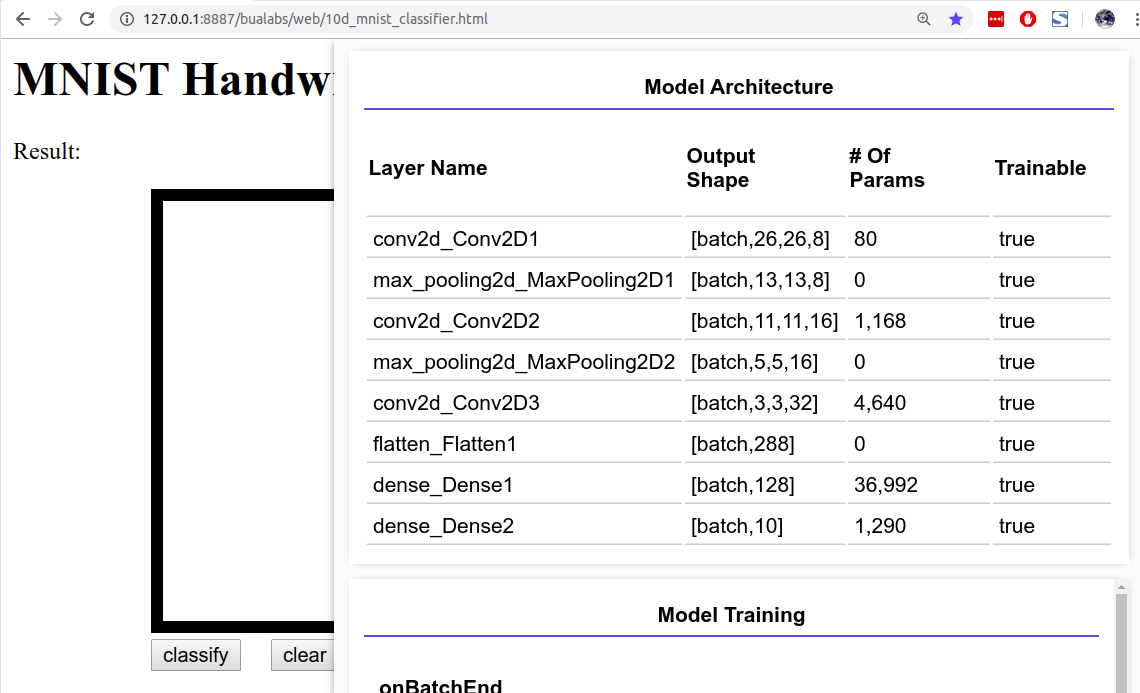Viewport: 1140px width, 693px height.
Task: Navigate back with the back arrow
Action: tap(22, 18)
